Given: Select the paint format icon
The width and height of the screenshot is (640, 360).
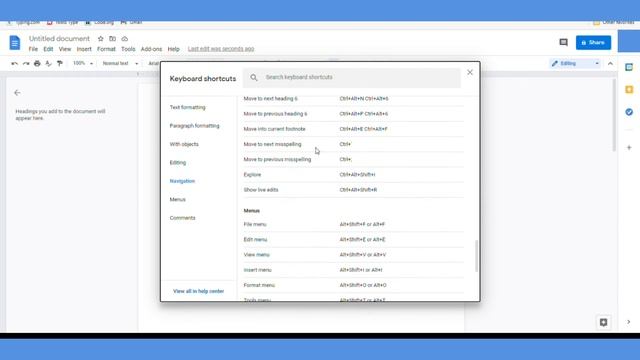Looking at the screenshot, I should point(60,63).
